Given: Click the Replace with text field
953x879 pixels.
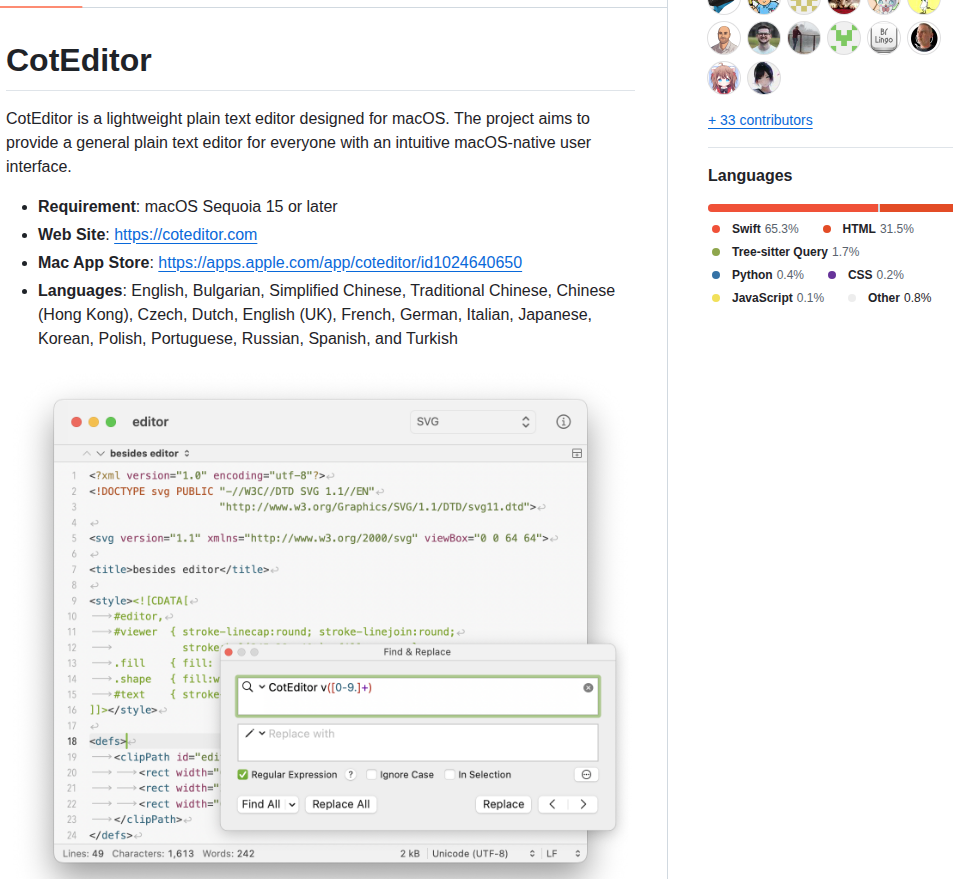Looking at the screenshot, I should tap(418, 742).
